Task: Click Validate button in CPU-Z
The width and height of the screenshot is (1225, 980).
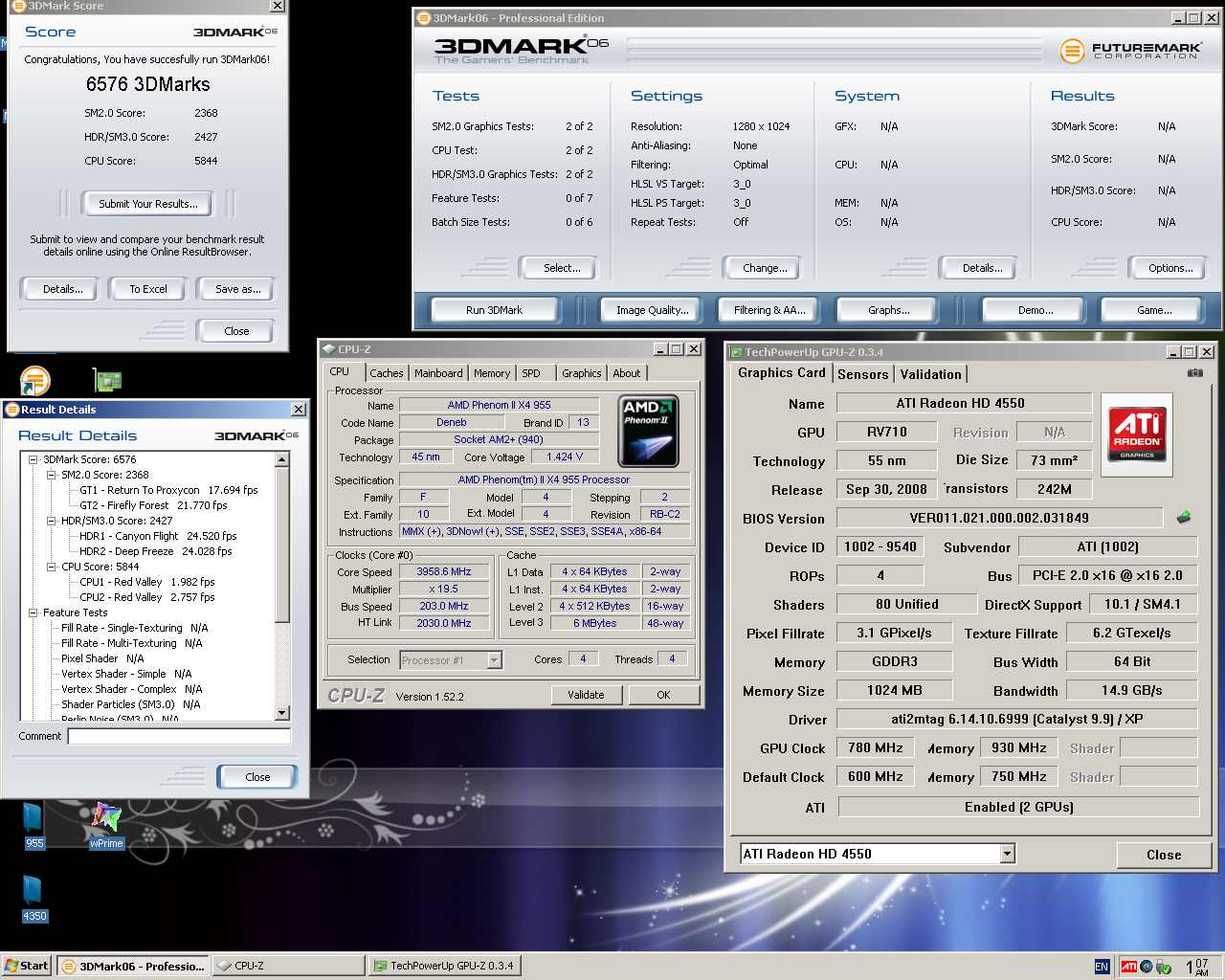Action: [x=586, y=695]
